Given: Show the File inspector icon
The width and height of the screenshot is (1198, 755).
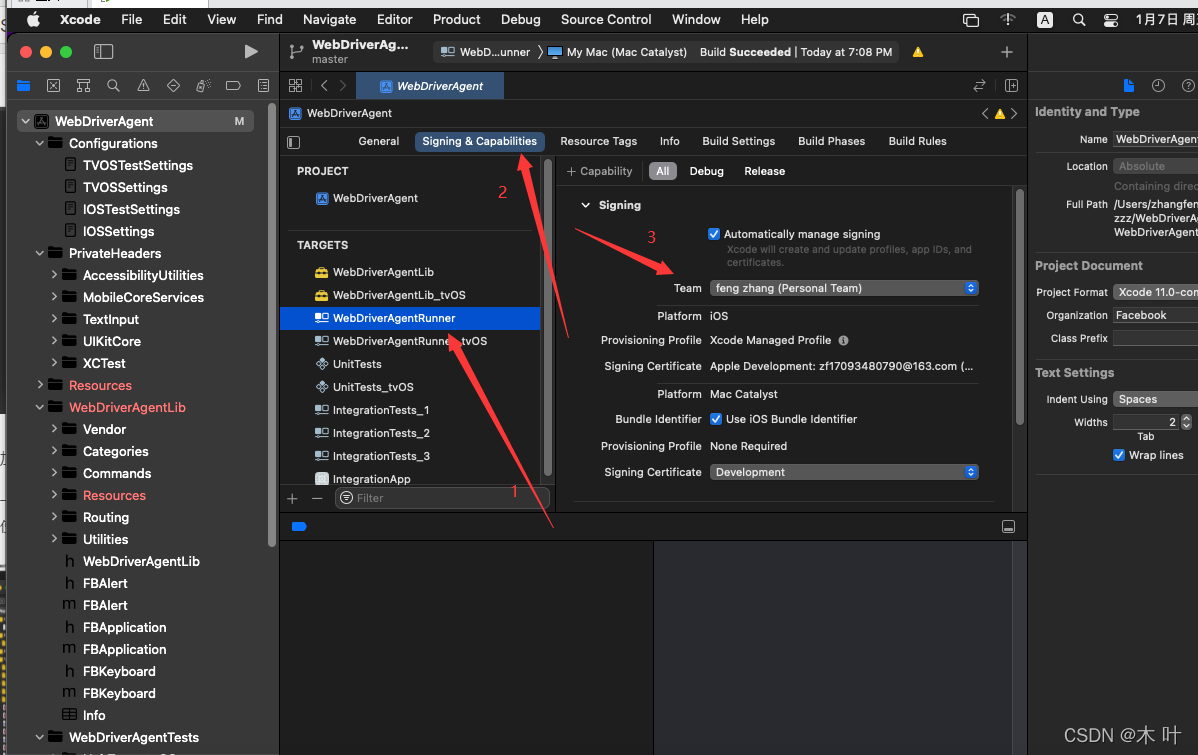Looking at the screenshot, I should [x=1128, y=86].
